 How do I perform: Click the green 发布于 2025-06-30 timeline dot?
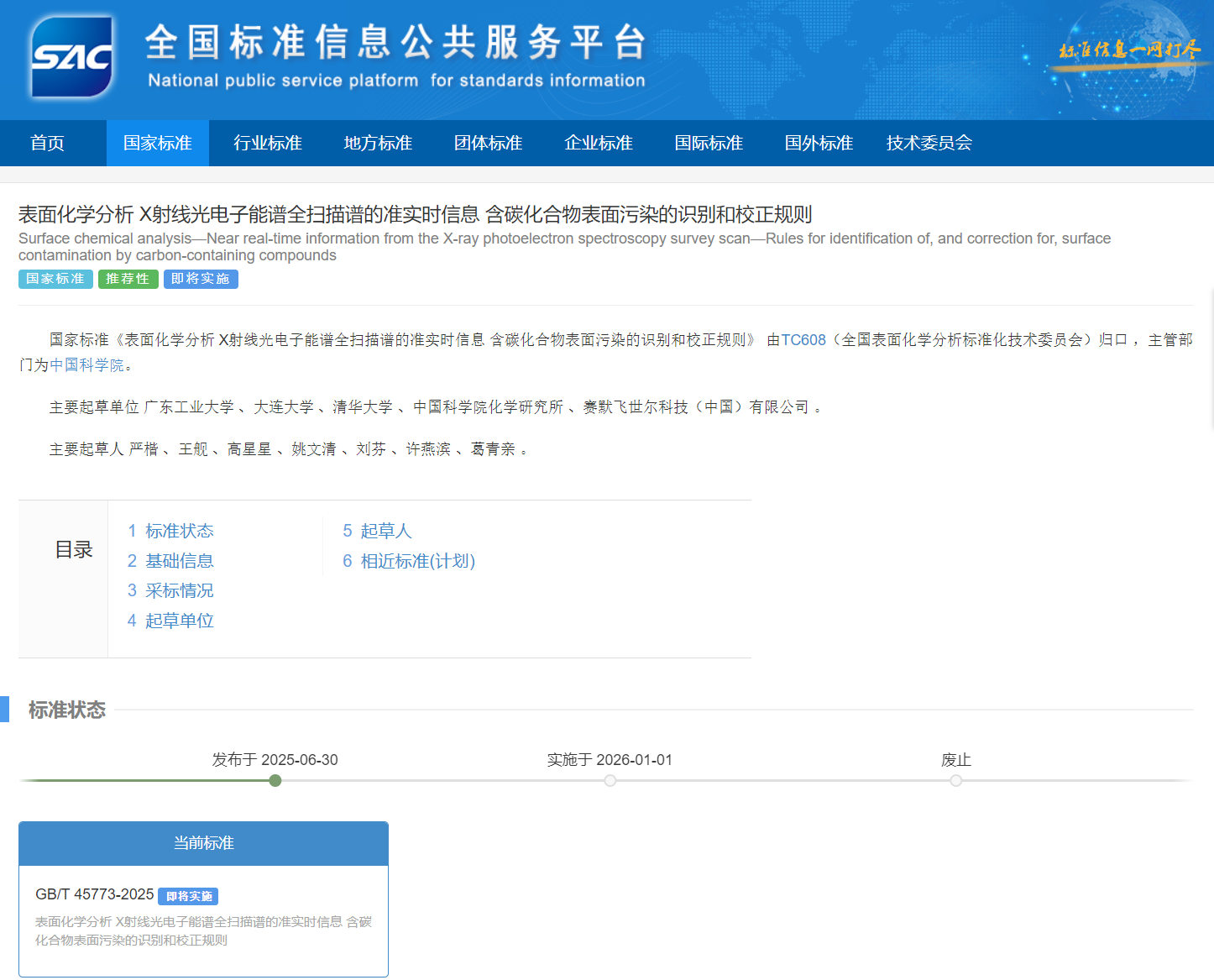coord(275,781)
